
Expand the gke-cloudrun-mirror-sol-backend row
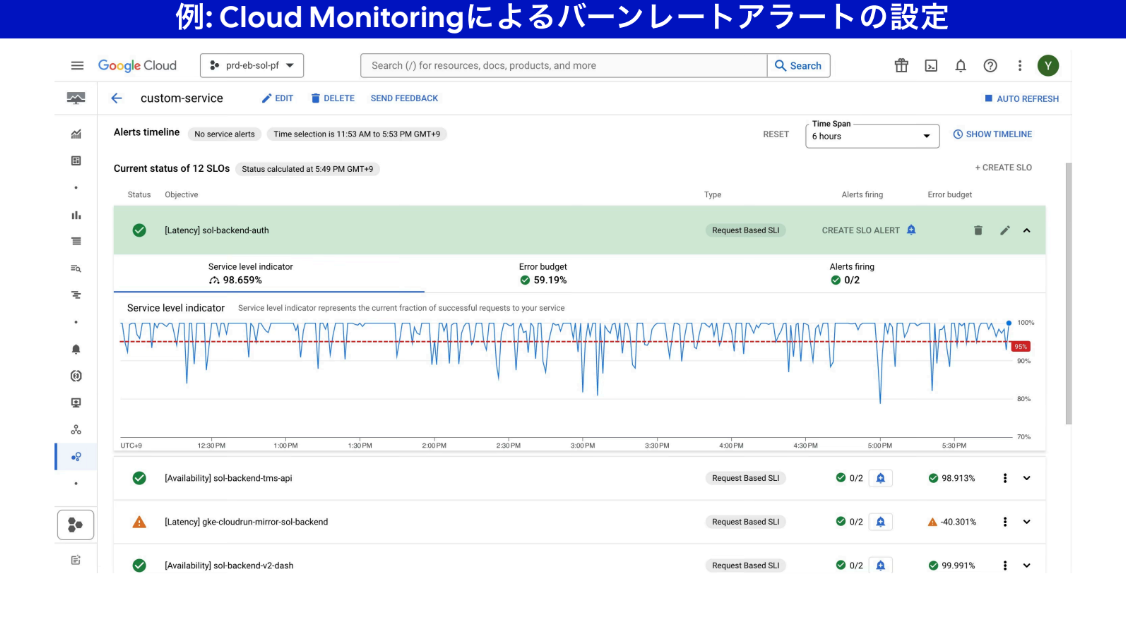1027,522
